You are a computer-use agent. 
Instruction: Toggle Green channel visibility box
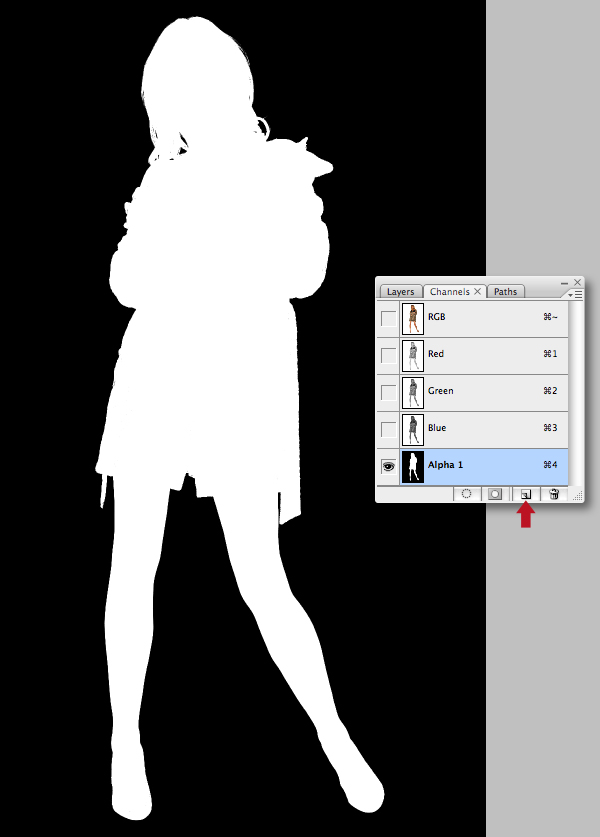tap(389, 392)
